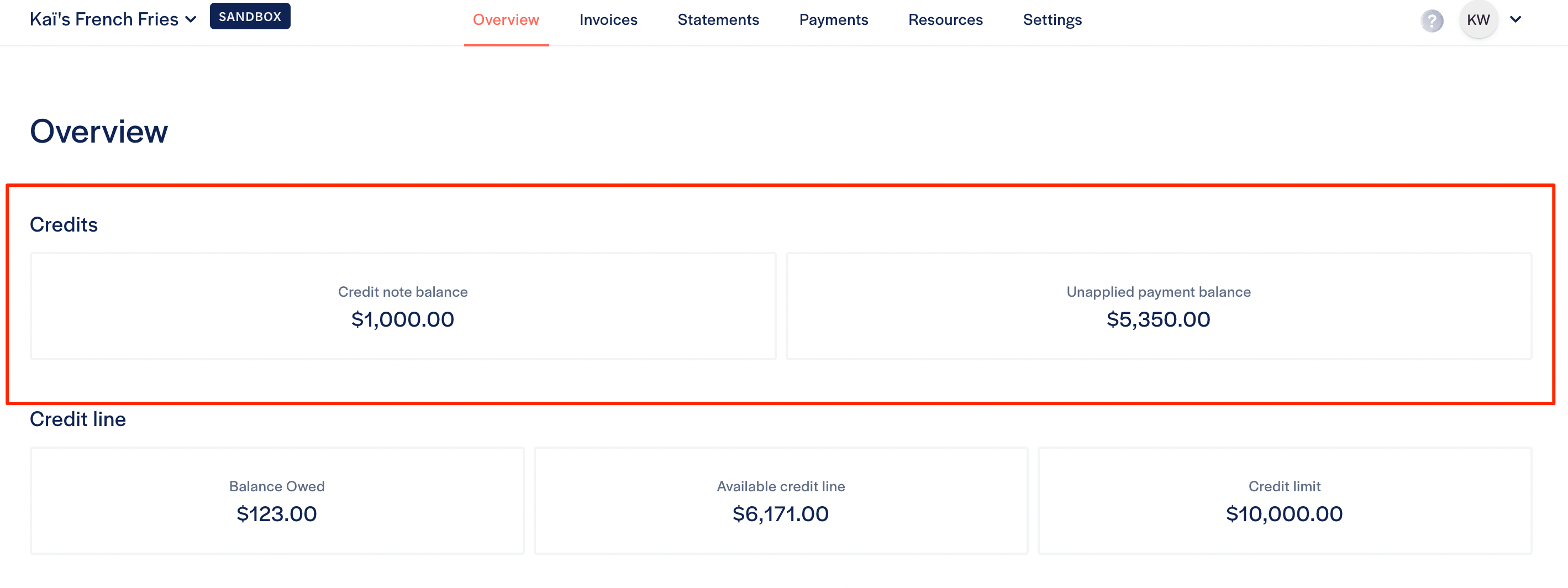Click the Balance Owed card
This screenshot has height=588, width=1568.
coord(277,500)
